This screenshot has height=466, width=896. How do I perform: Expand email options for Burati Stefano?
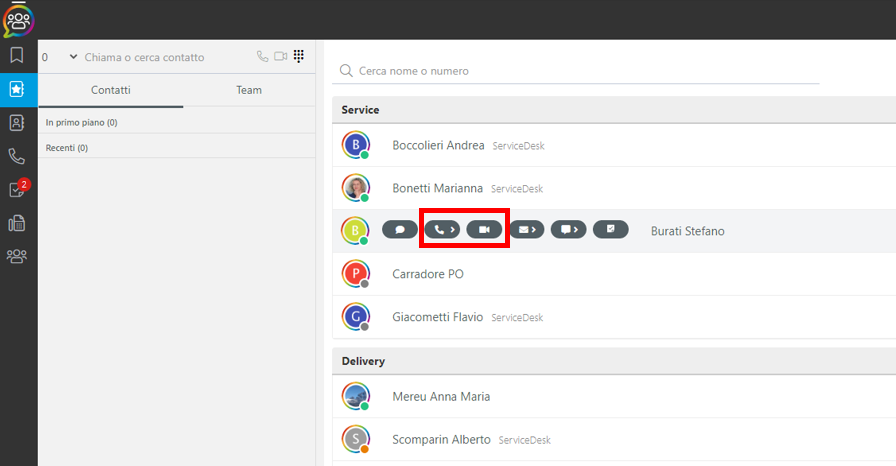[x=527, y=230]
